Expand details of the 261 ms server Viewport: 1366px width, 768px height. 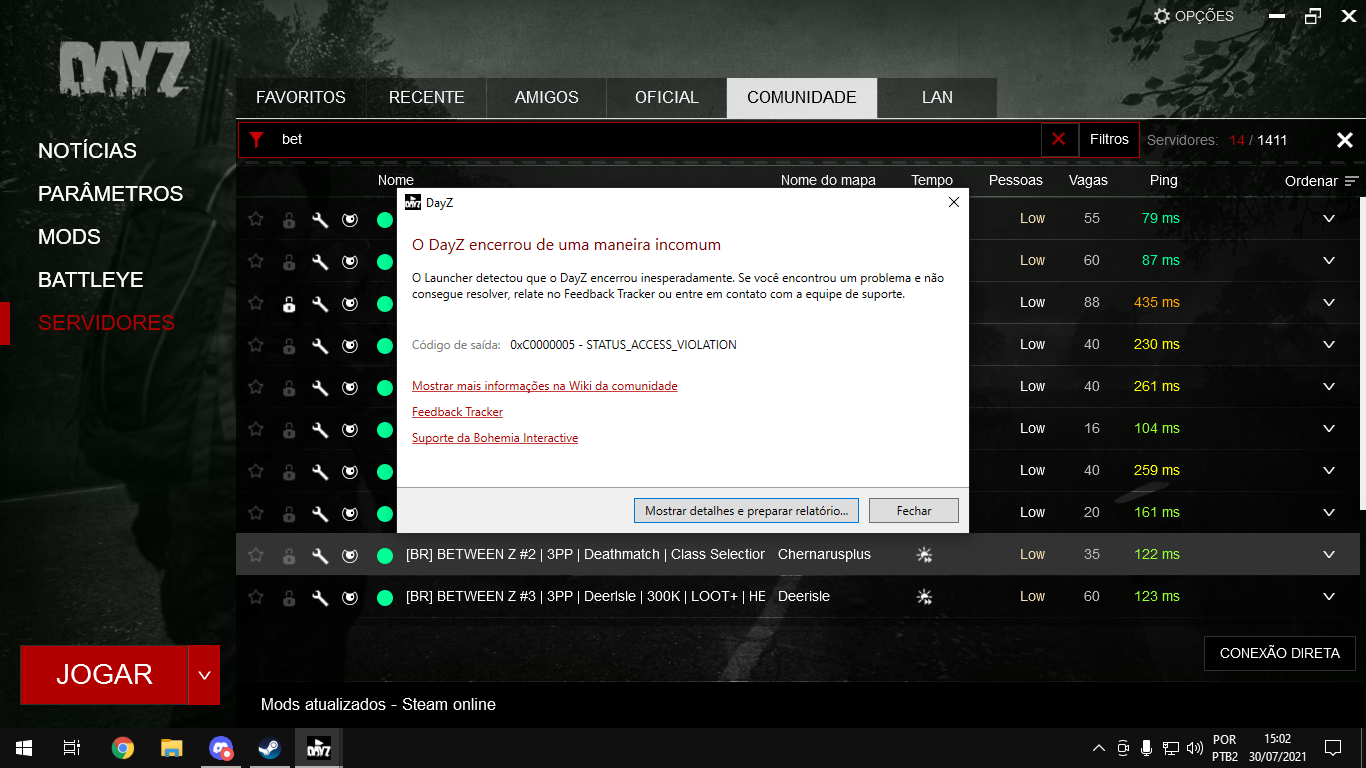(x=1329, y=387)
